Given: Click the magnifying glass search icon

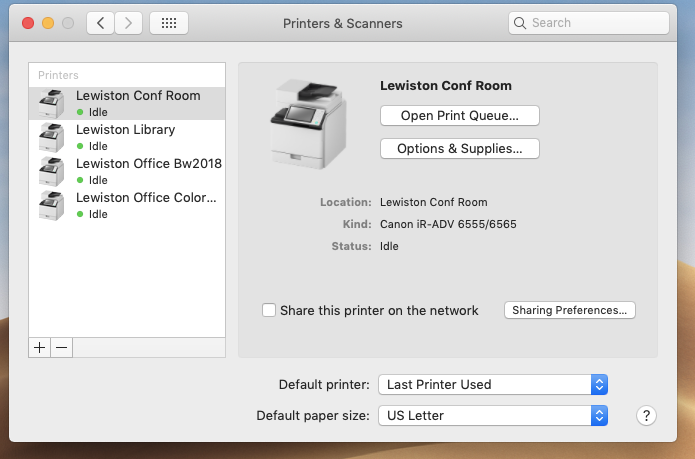Looking at the screenshot, I should pyautogui.click(x=519, y=23).
